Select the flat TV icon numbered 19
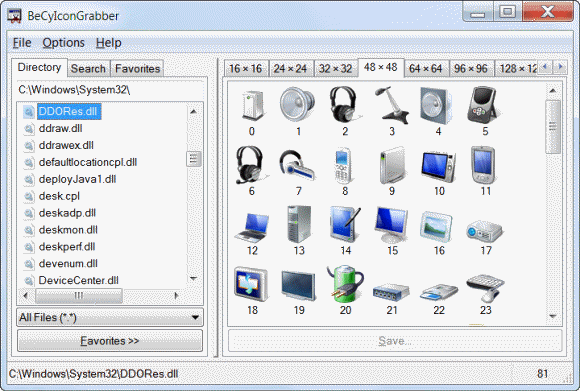This screenshot has height=391, width=580. pos(298,285)
